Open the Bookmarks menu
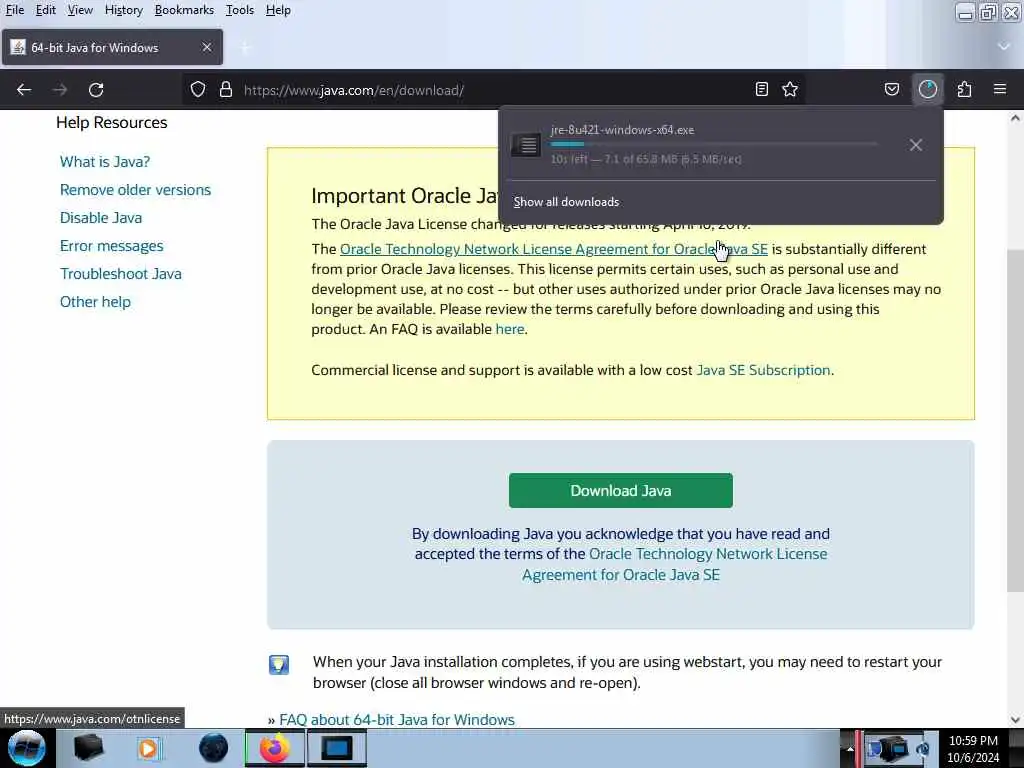 point(184,10)
